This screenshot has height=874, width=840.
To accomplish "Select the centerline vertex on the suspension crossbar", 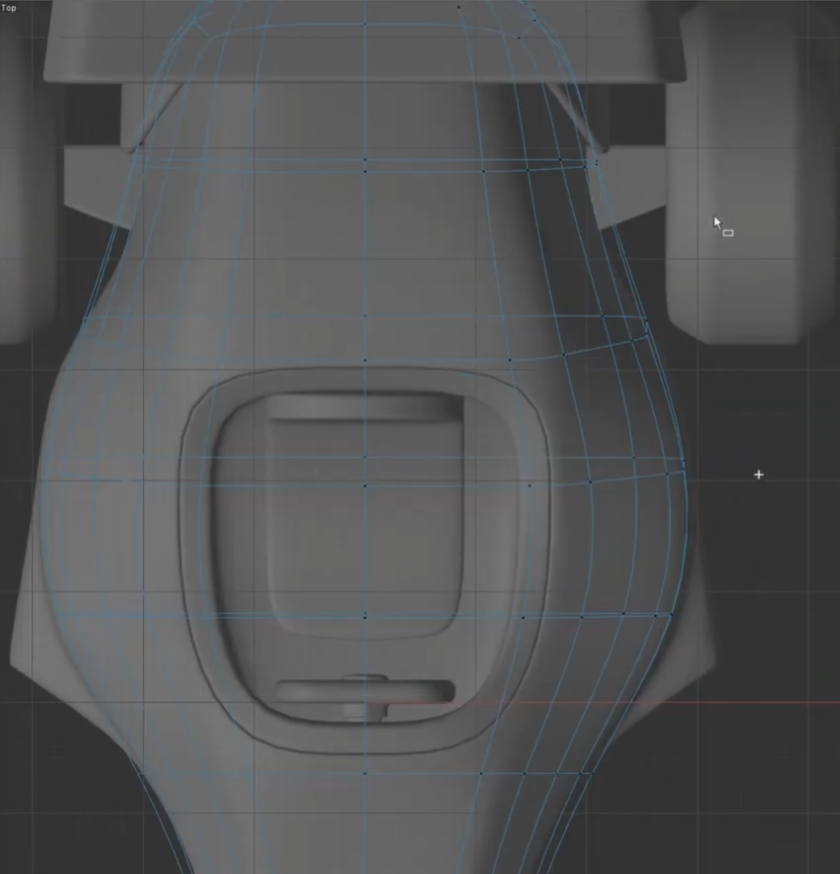I will [365, 159].
